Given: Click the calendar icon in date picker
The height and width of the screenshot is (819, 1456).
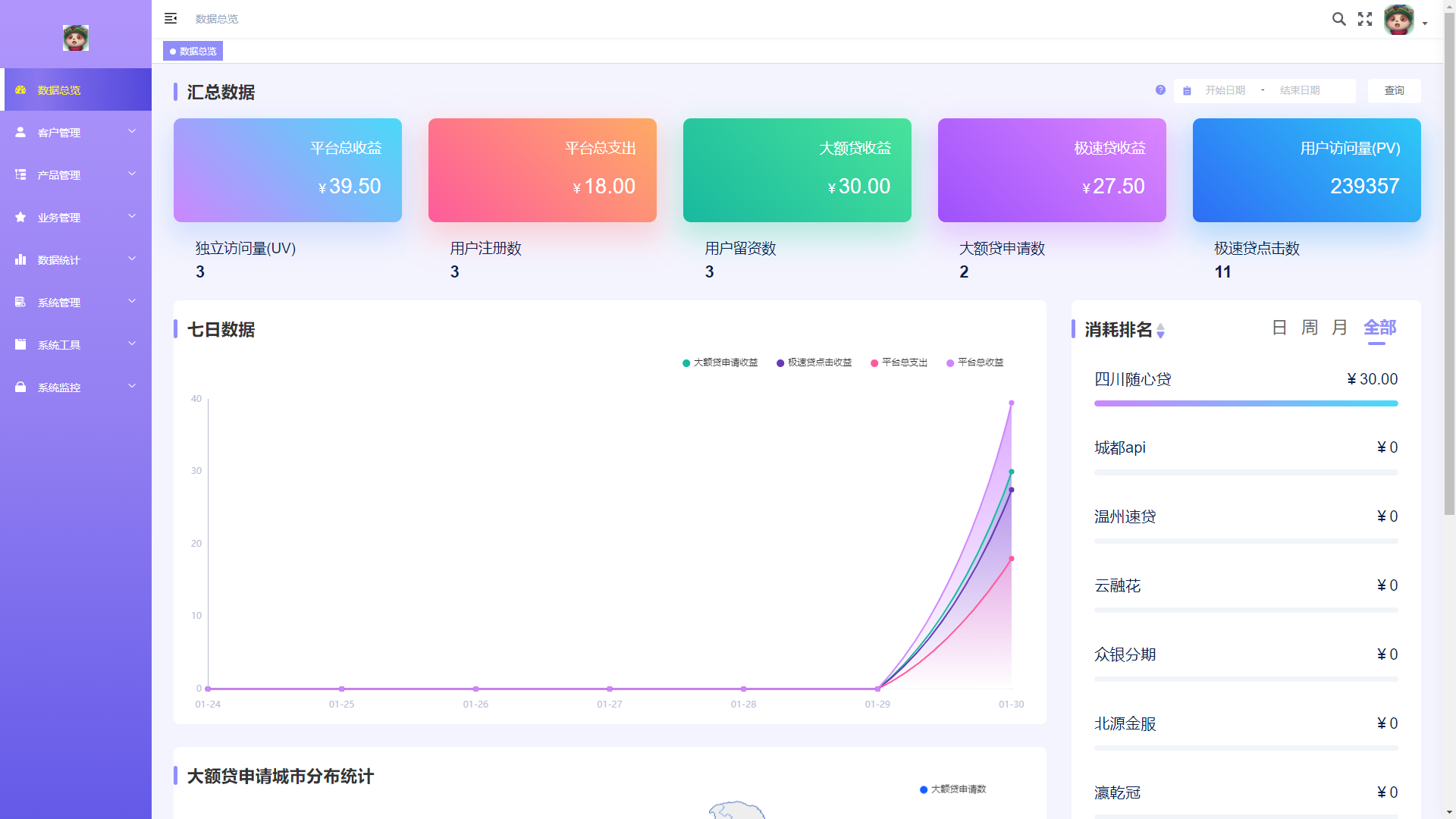Looking at the screenshot, I should [x=1188, y=91].
